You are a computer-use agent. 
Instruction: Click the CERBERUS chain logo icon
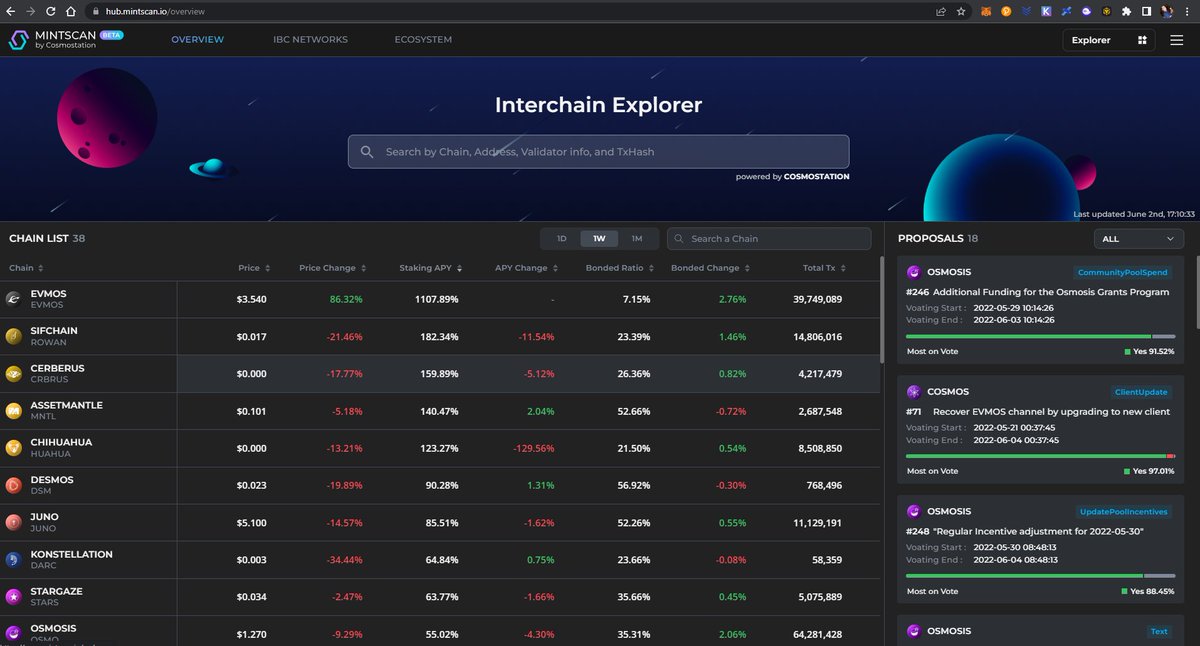coord(14,374)
